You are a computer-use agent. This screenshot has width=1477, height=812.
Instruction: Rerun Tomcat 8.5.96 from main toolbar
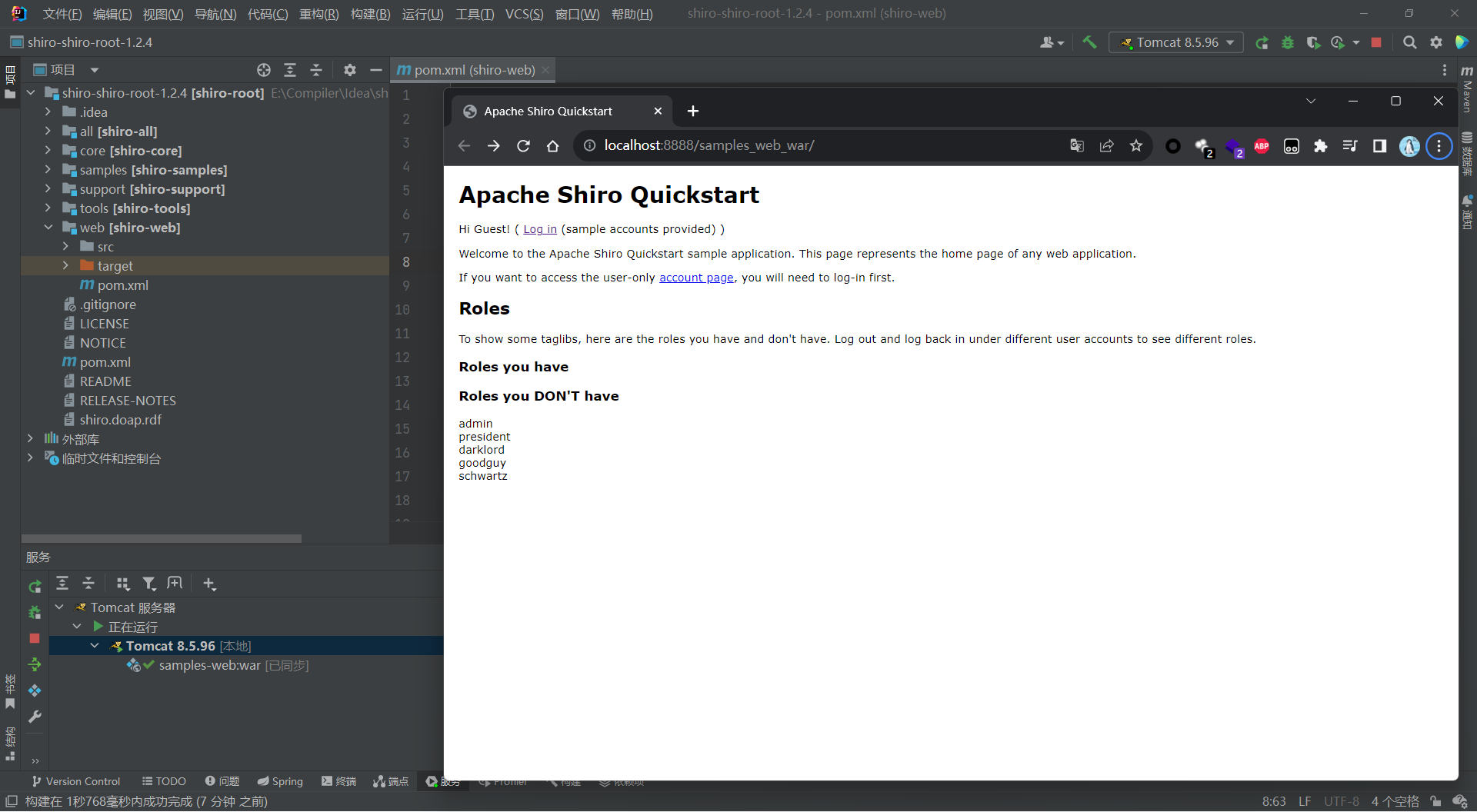pyautogui.click(x=1262, y=42)
